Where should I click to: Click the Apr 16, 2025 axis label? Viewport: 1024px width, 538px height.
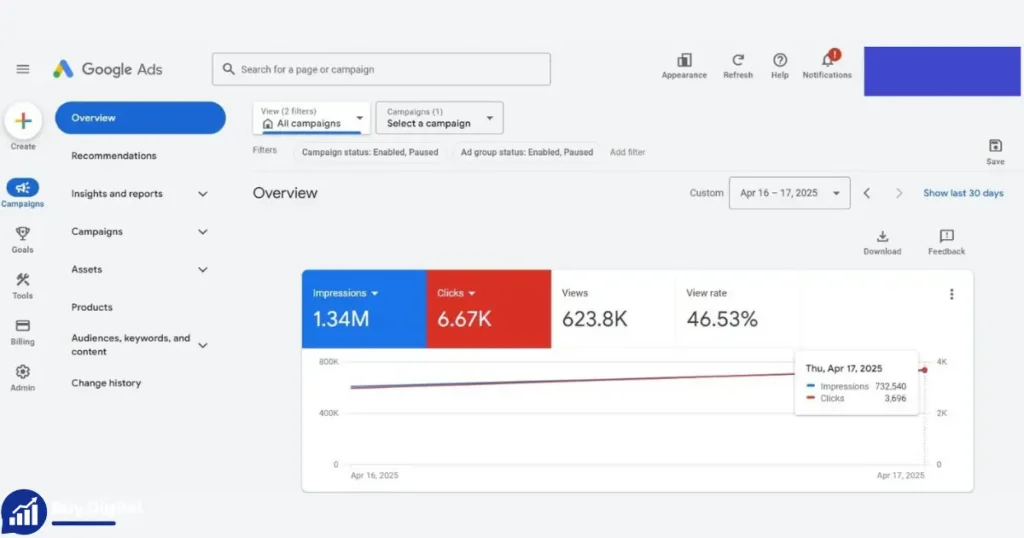click(374, 475)
